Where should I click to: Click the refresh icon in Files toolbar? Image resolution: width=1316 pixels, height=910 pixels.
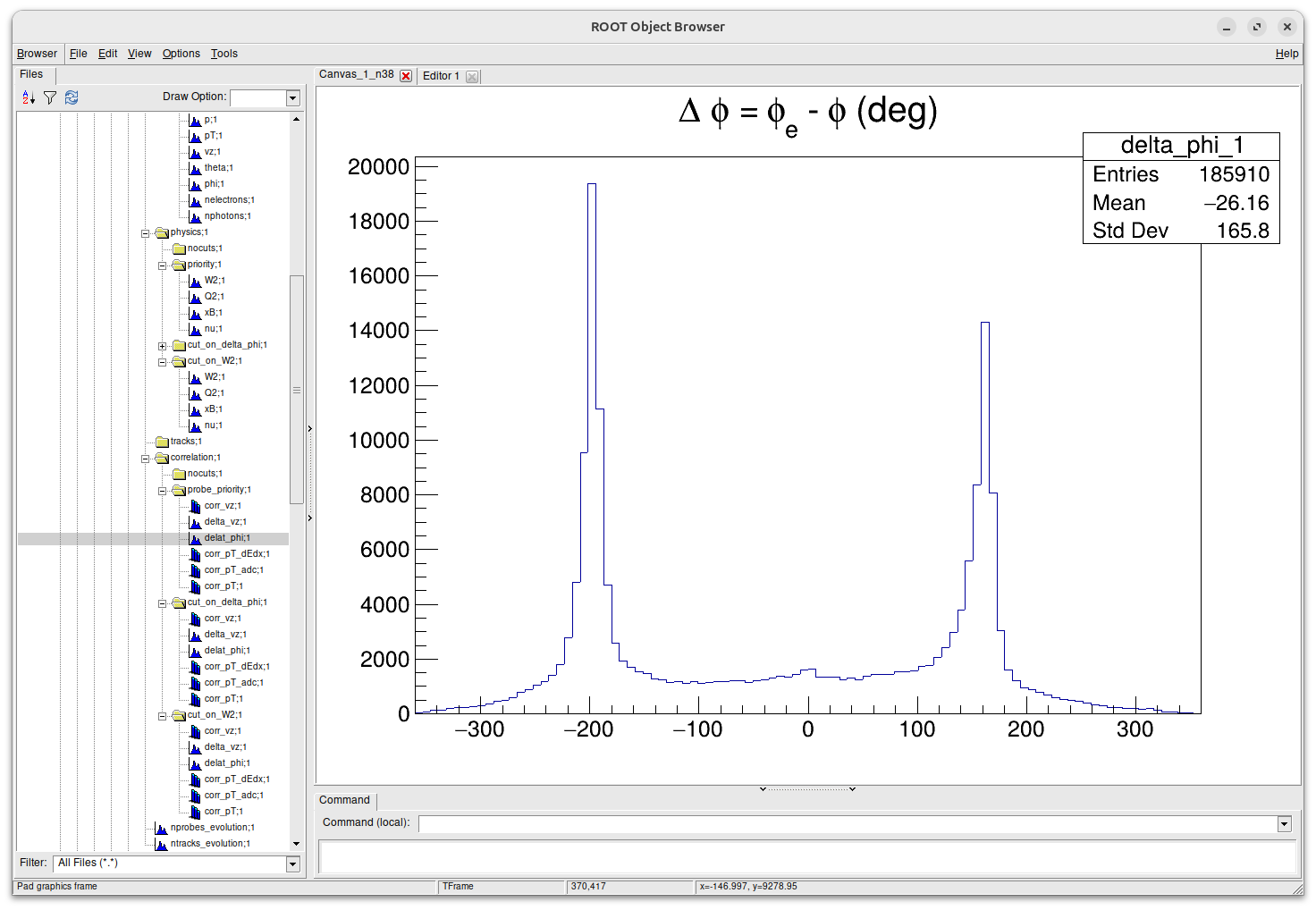tap(72, 97)
